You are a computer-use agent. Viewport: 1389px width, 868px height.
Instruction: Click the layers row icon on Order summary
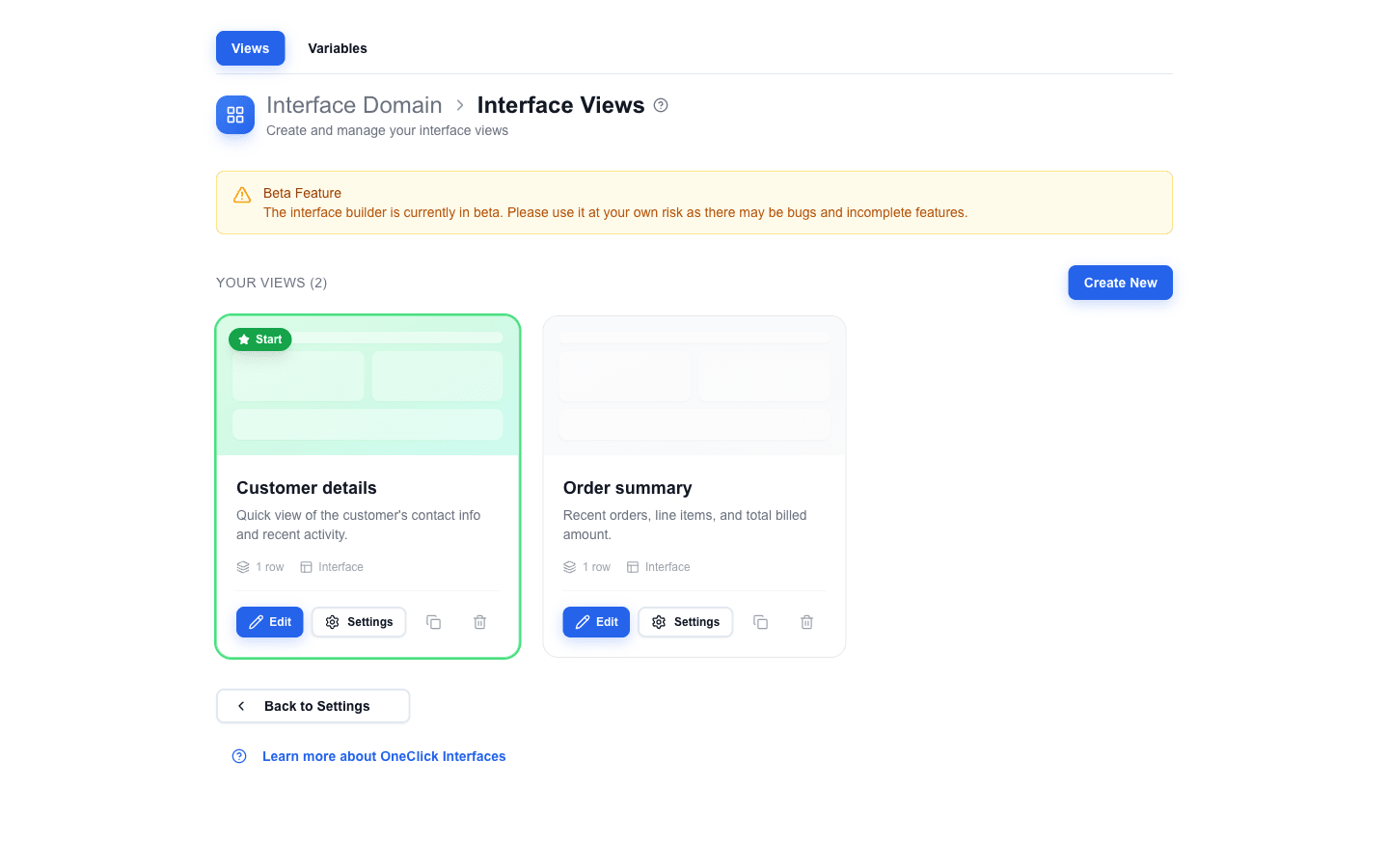pyautogui.click(x=570, y=567)
